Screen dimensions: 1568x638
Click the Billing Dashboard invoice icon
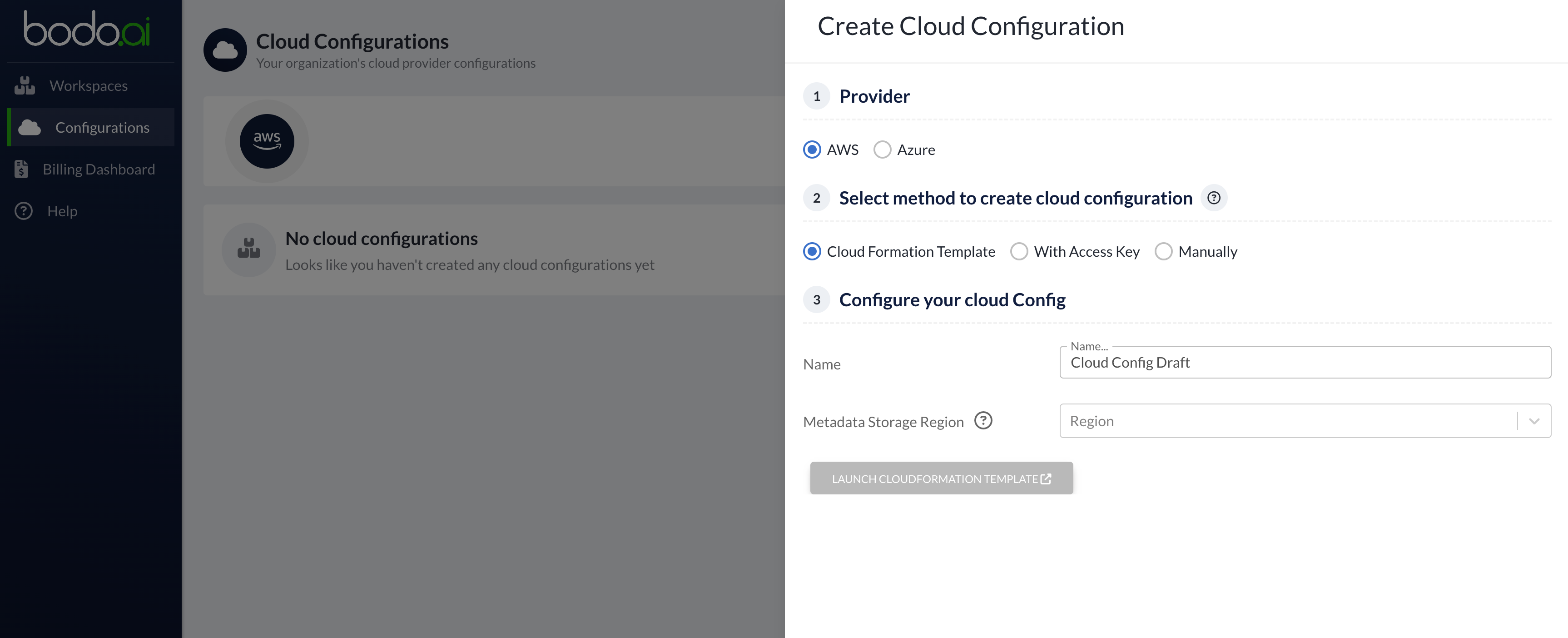pyautogui.click(x=21, y=169)
